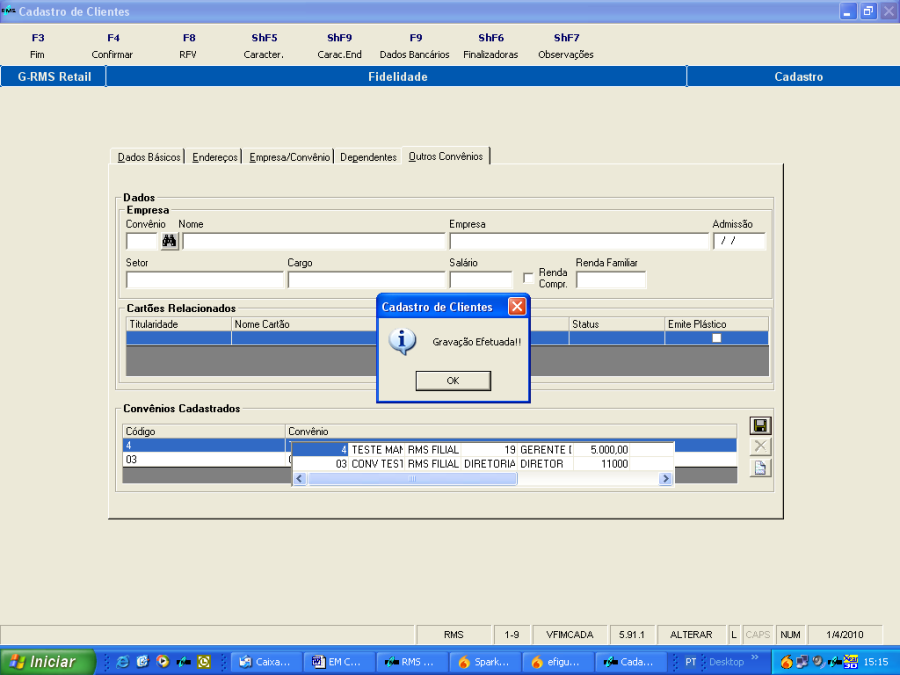
Task: Toggle the Emite Plástico checkbox in the grid
Action: tap(716, 338)
